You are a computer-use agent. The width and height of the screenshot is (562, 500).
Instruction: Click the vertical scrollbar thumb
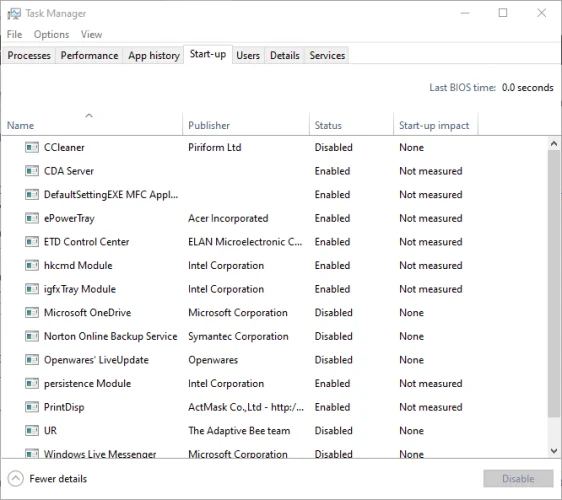point(554,283)
